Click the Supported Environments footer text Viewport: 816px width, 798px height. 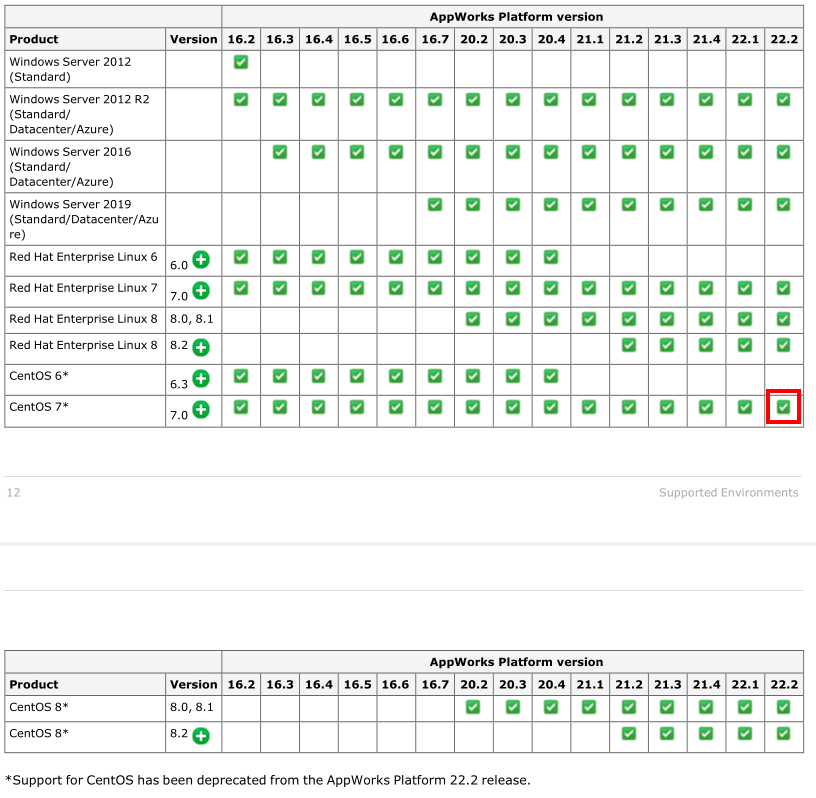pos(728,493)
